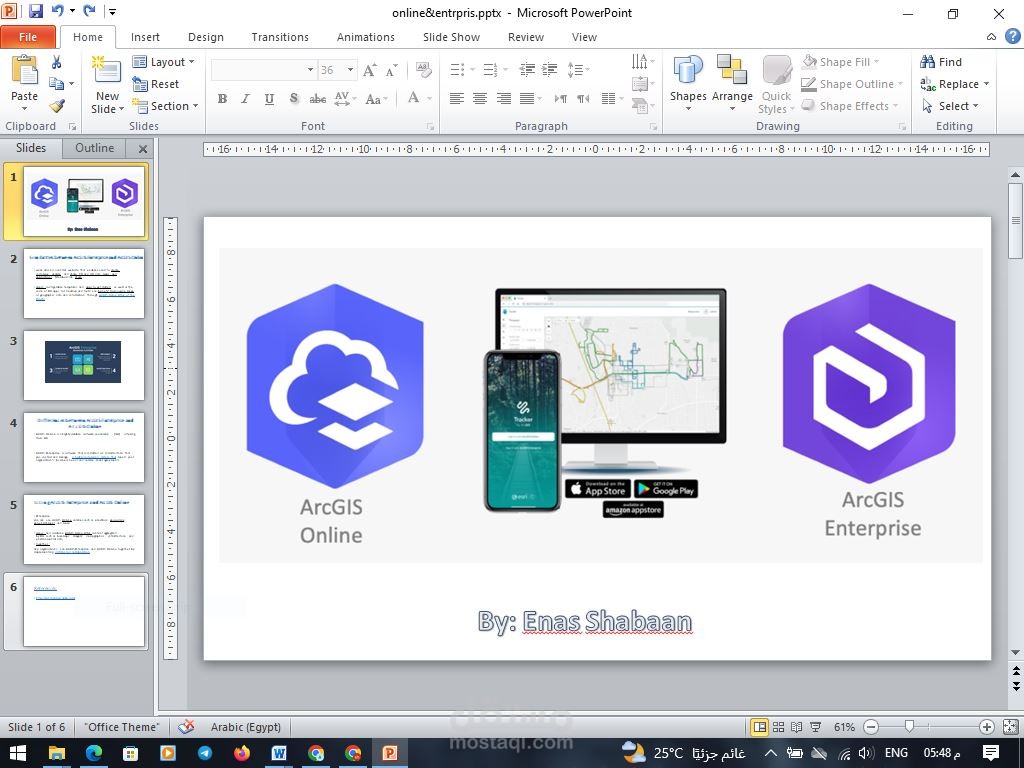Viewport: 1024px width, 768px height.
Task: Switch to Reading View icon
Action: coord(797,727)
